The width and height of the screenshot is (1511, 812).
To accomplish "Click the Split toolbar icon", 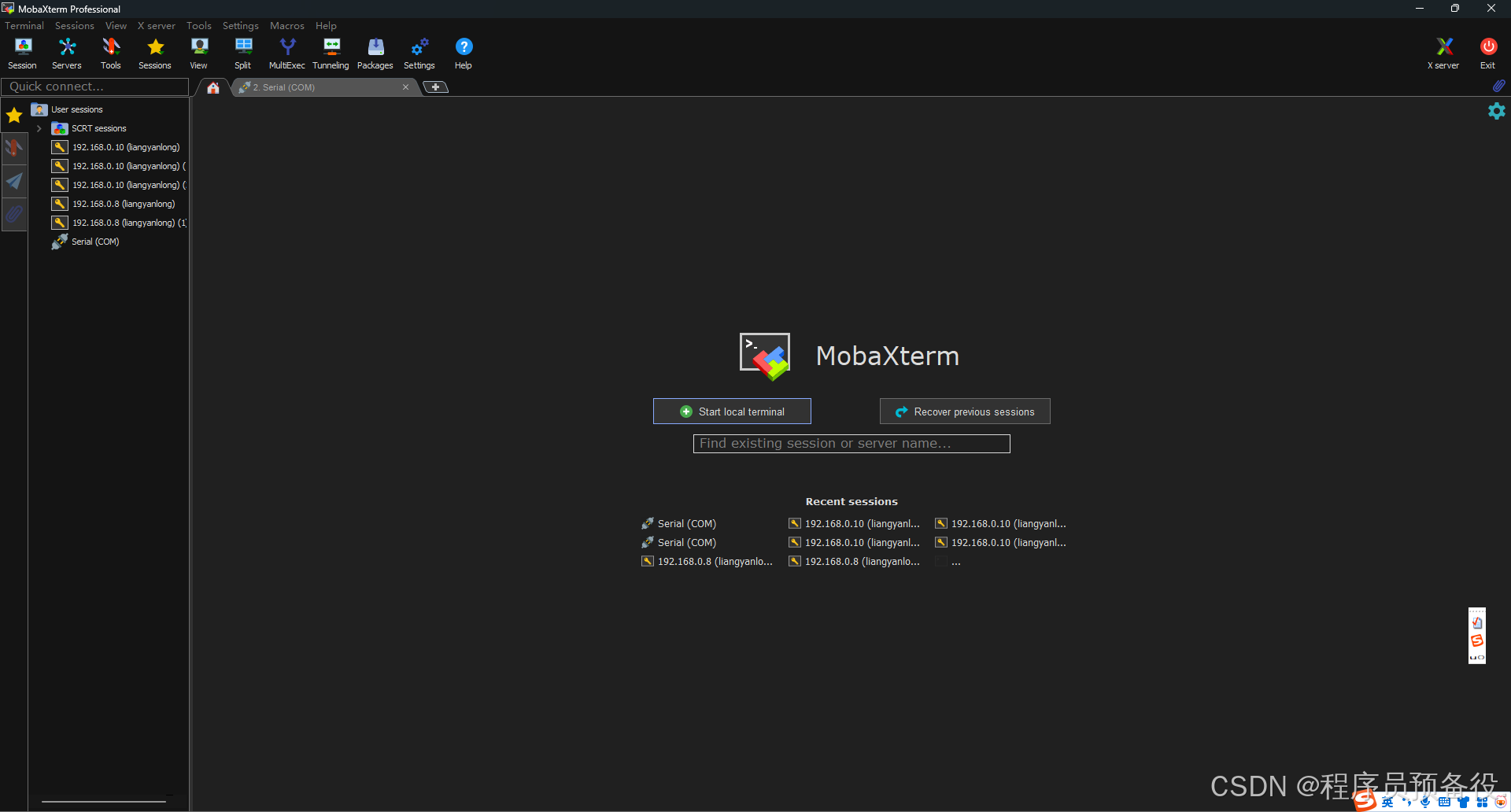I will click(243, 54).
